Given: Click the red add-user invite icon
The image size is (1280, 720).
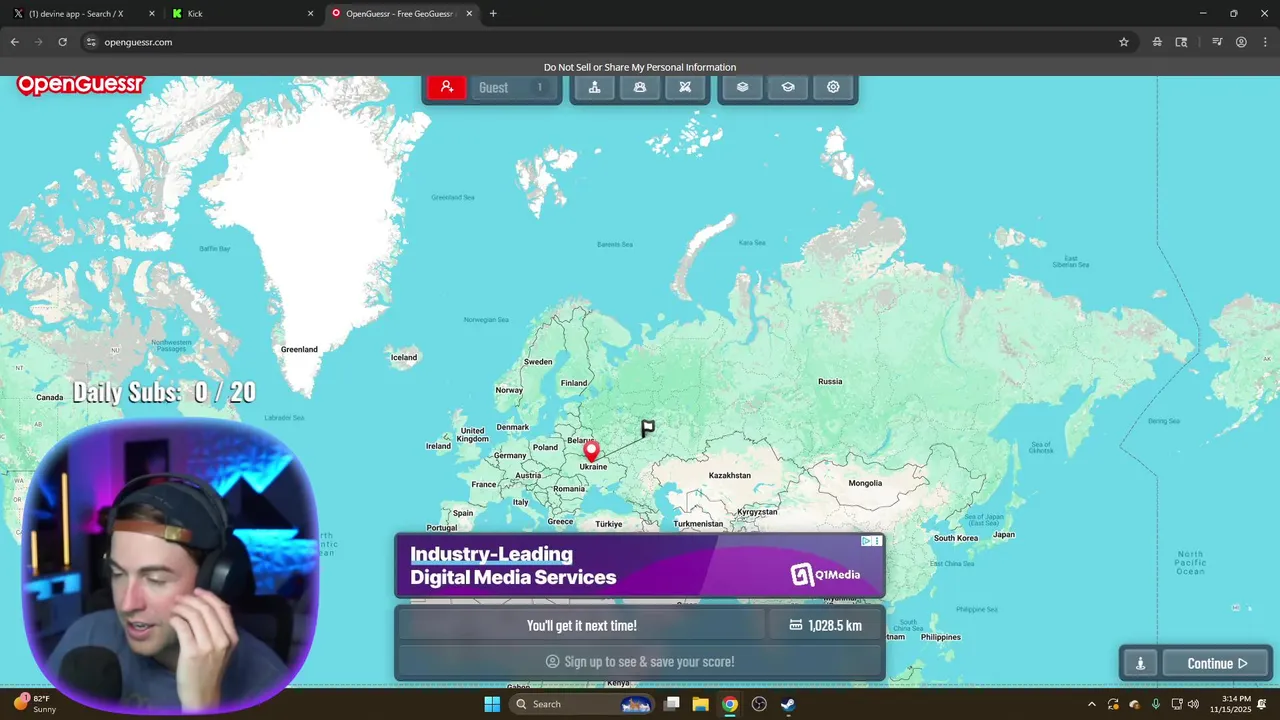Looking at the screenshot, I should click(447, 87).
